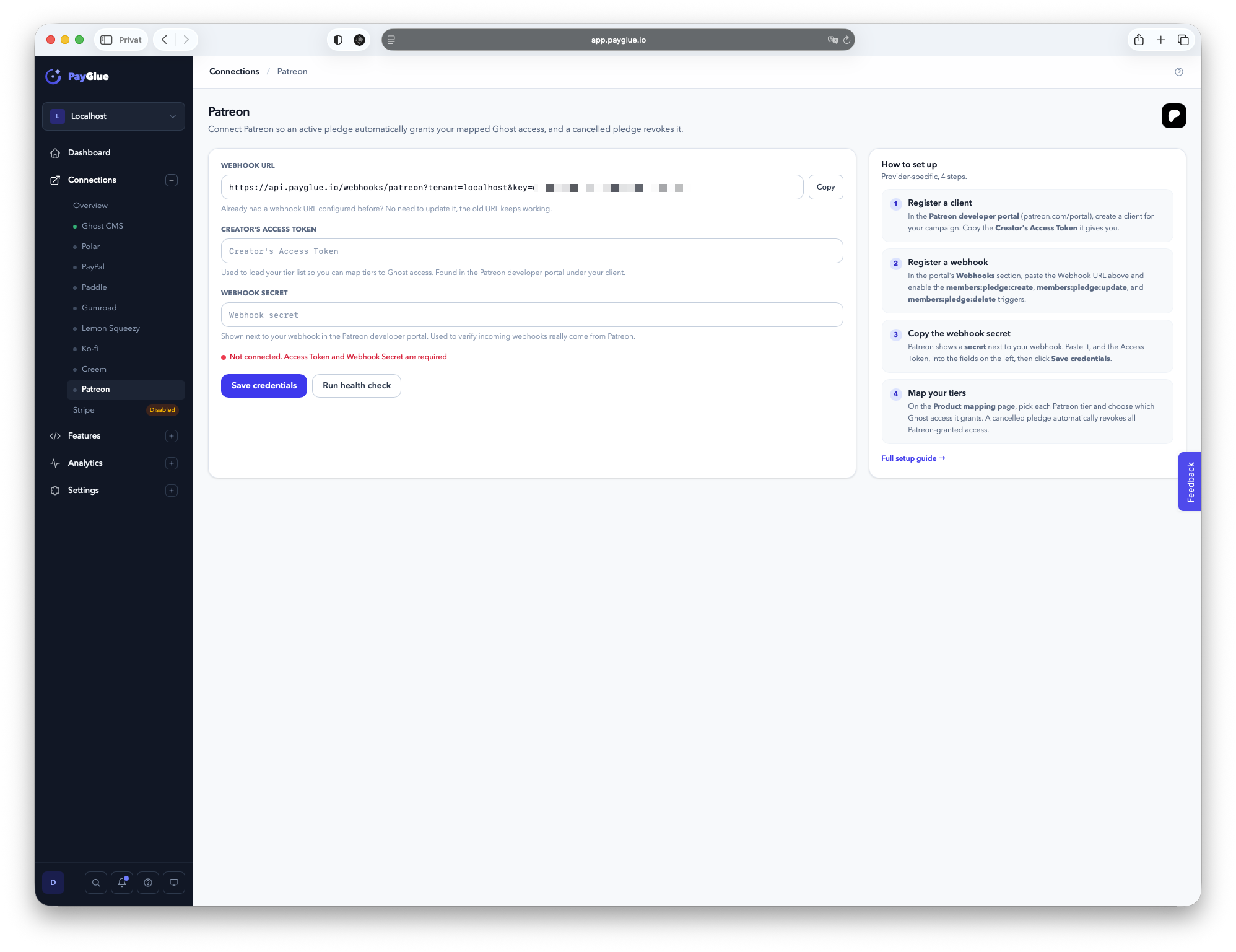Expand the Features section
This screenshot has height=952, width=1236.
coord(172,436)
